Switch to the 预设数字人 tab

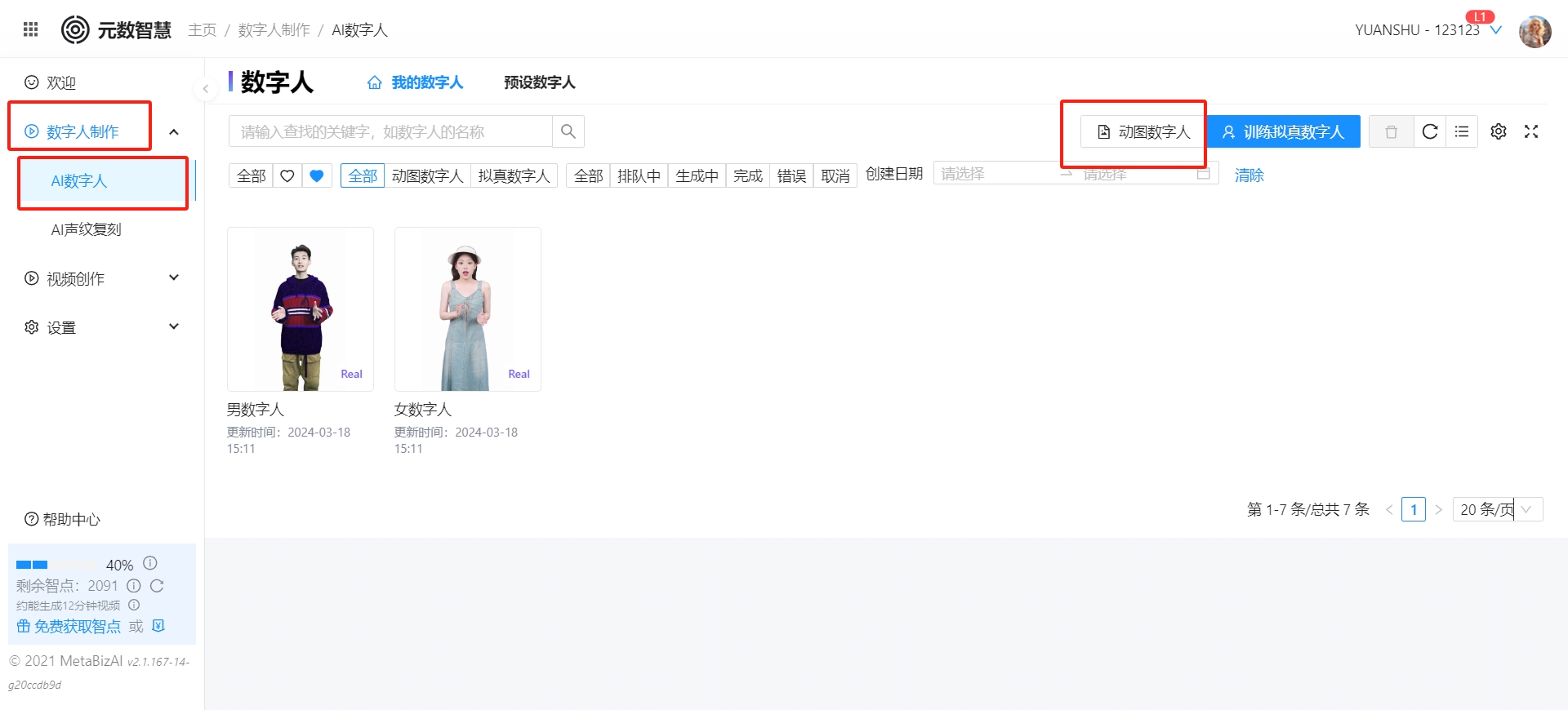point(539,82)
